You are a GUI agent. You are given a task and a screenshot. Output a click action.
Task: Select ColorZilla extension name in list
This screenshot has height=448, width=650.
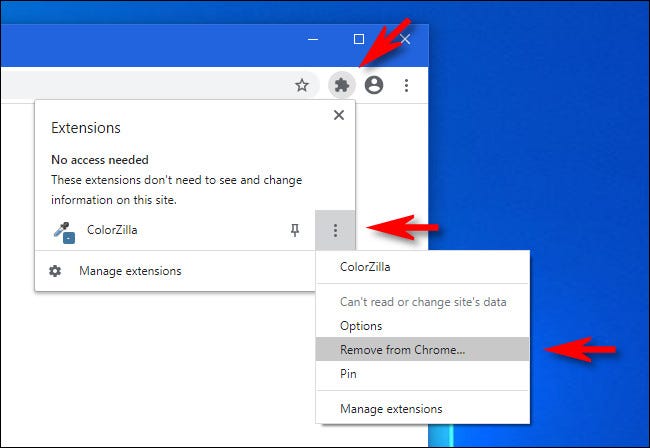point(112,230)
